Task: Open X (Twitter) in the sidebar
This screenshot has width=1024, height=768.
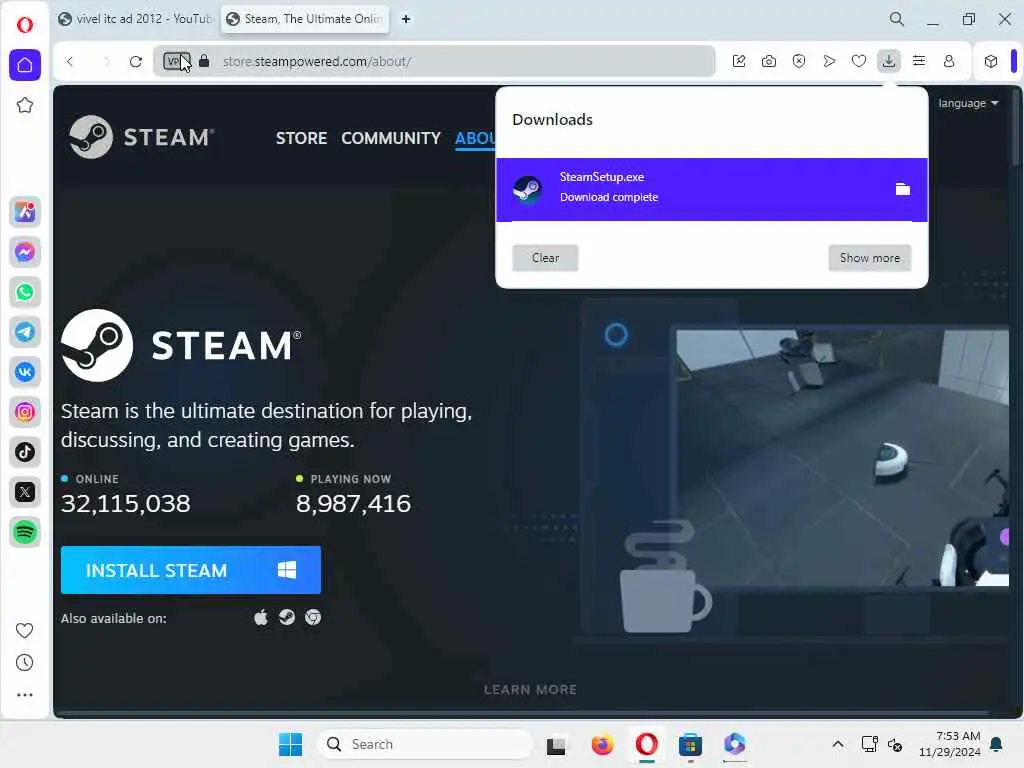Action: coord(25,492)
